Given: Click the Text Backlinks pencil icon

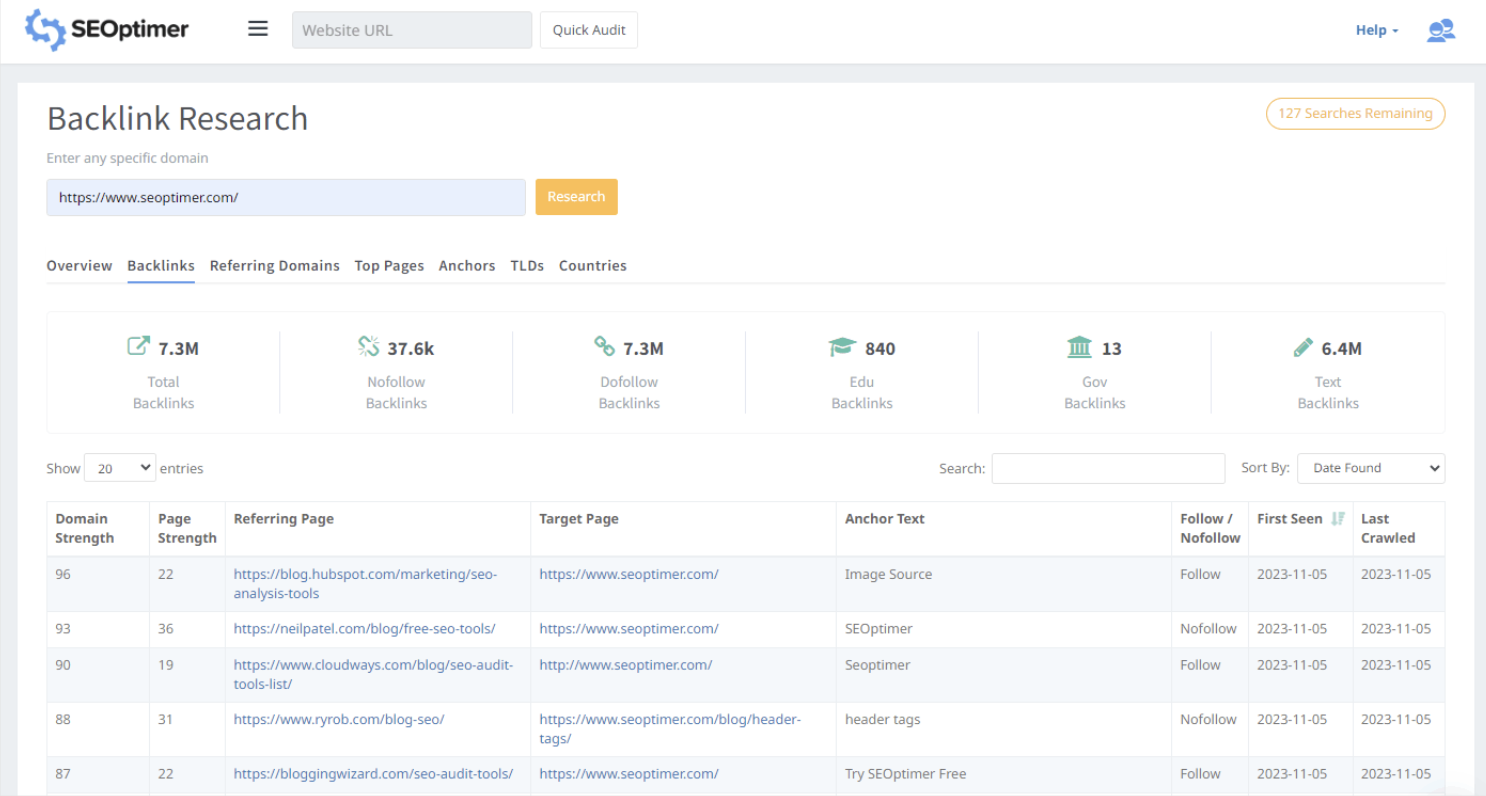Looking at the screenshot, I should click(x=1303, y=348).
